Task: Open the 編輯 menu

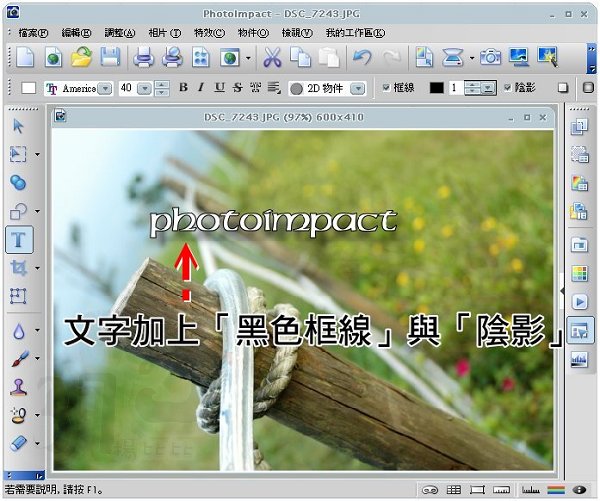Action: coord(76,33)
